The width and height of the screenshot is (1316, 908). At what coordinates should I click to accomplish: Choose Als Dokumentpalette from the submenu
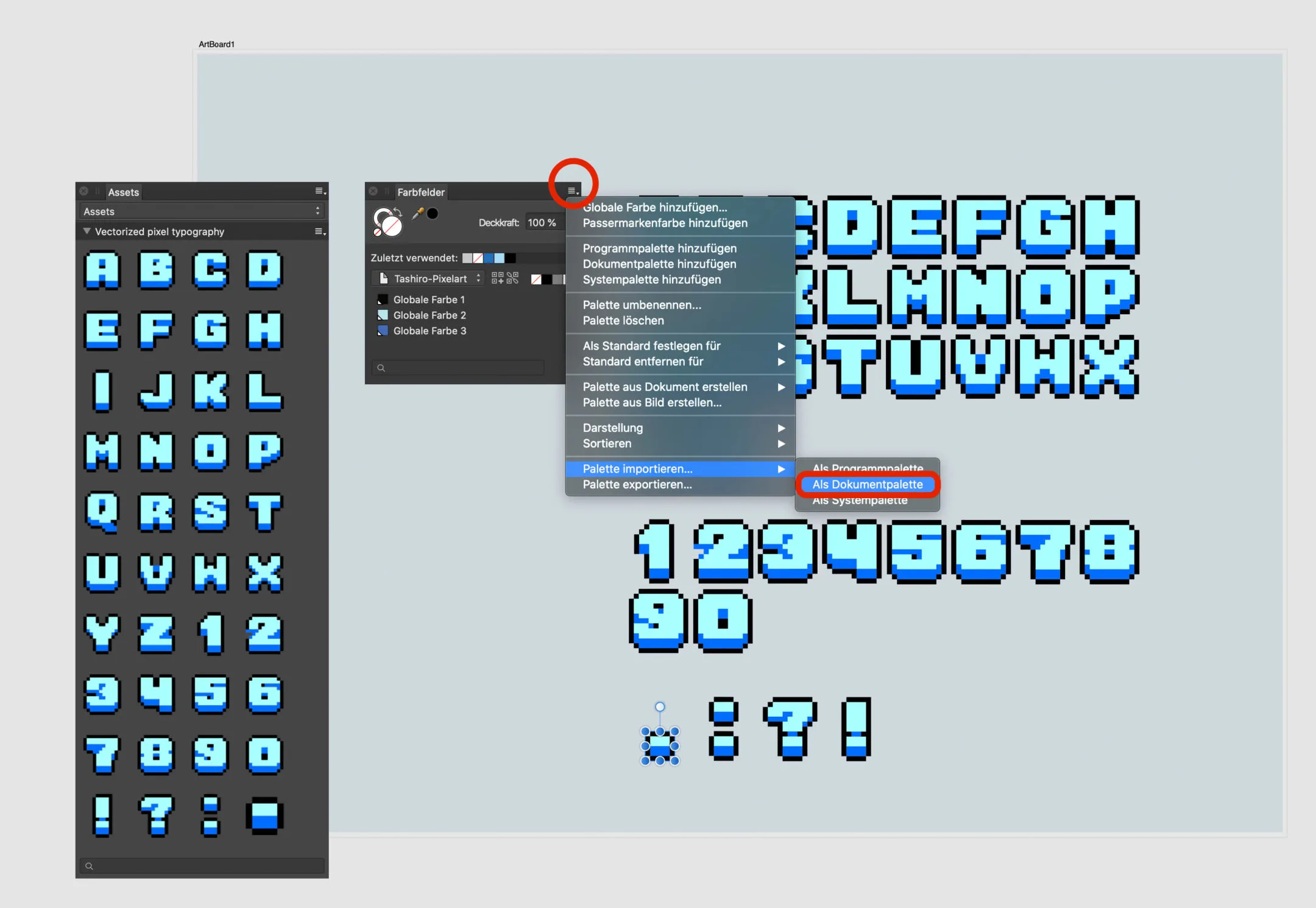pos(866,484)
